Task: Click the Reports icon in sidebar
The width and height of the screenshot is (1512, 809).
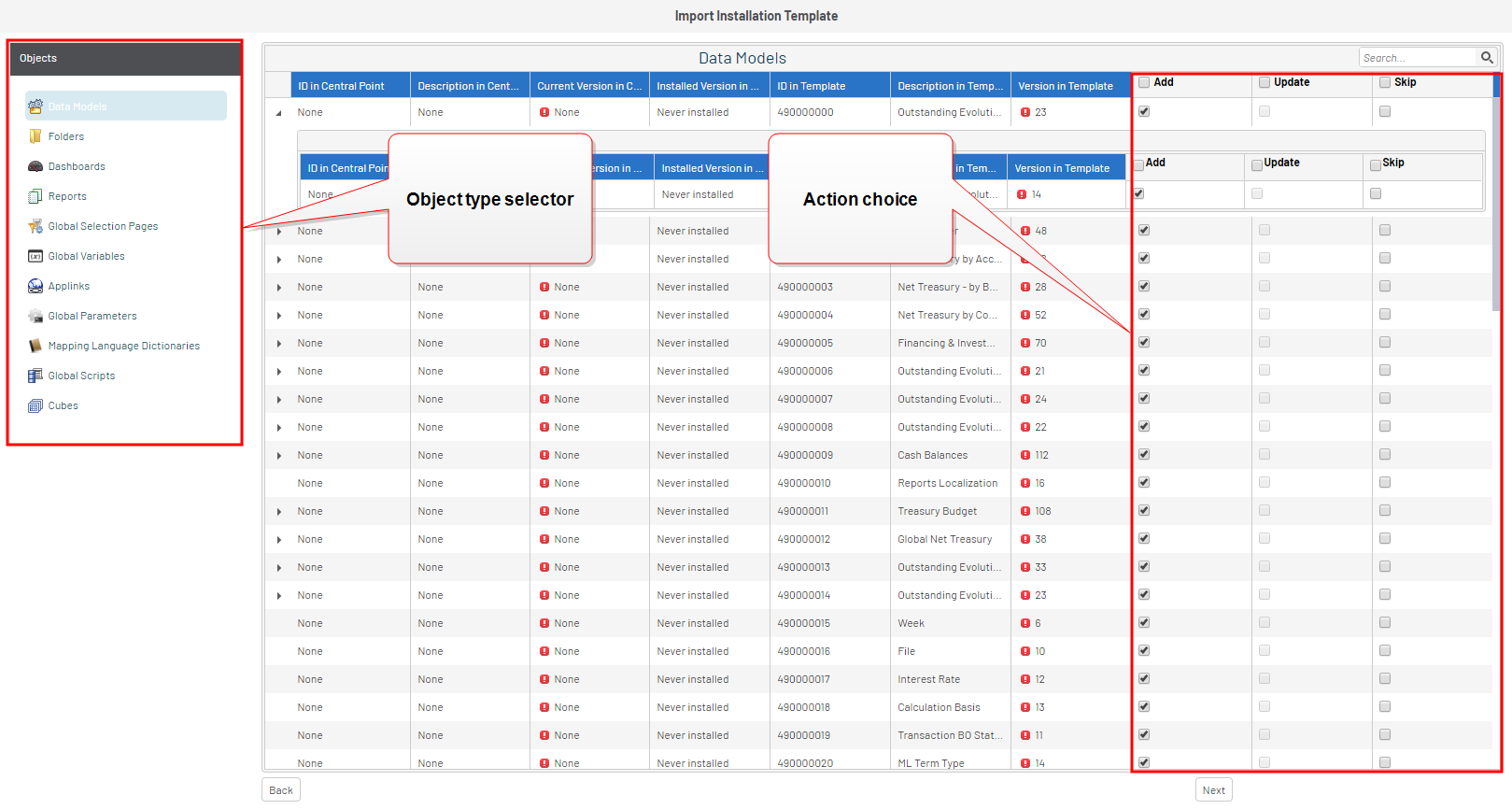Action: point(35,196)
